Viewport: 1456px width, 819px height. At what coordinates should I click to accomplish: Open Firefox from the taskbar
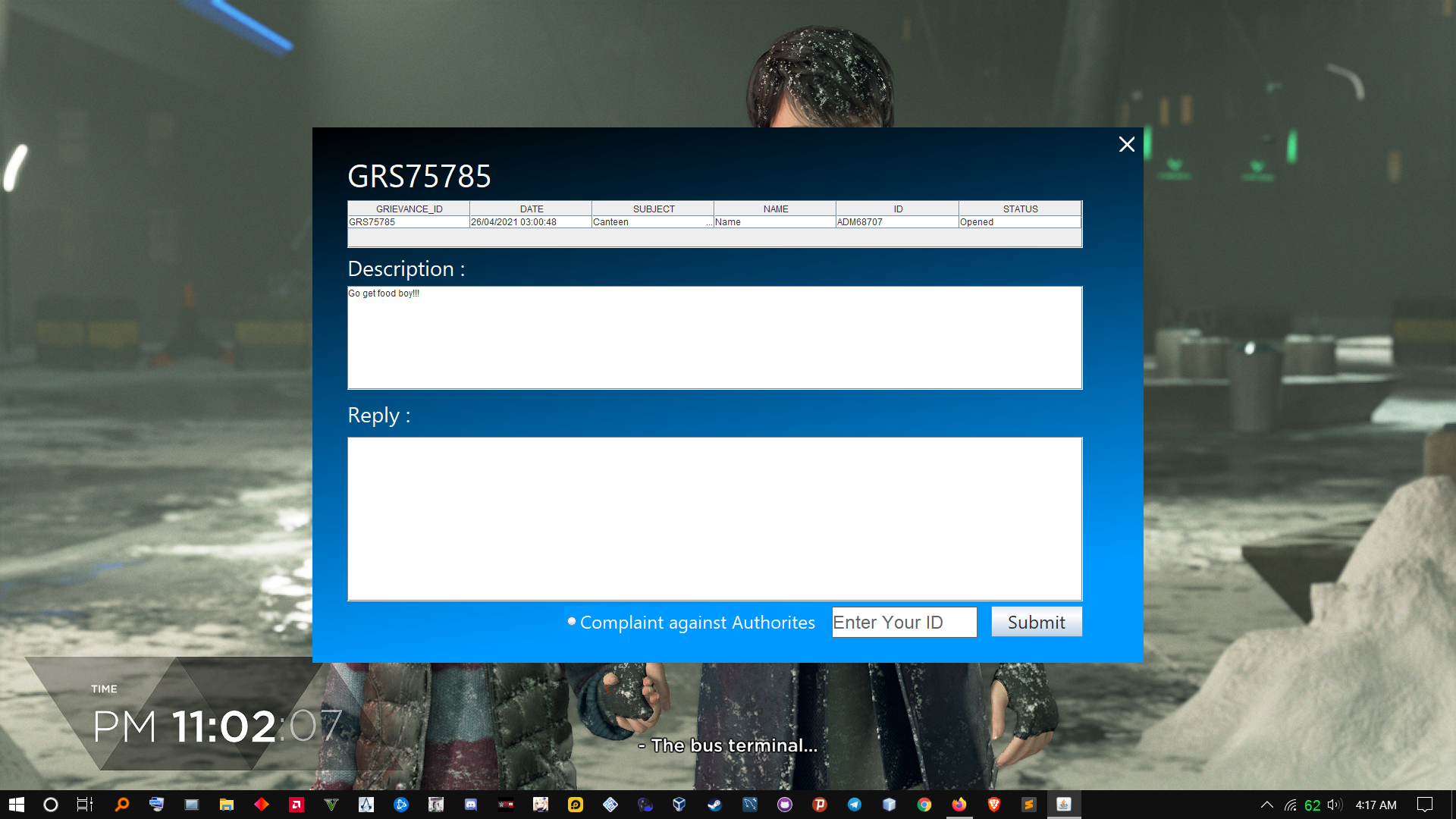pos(959,805)
